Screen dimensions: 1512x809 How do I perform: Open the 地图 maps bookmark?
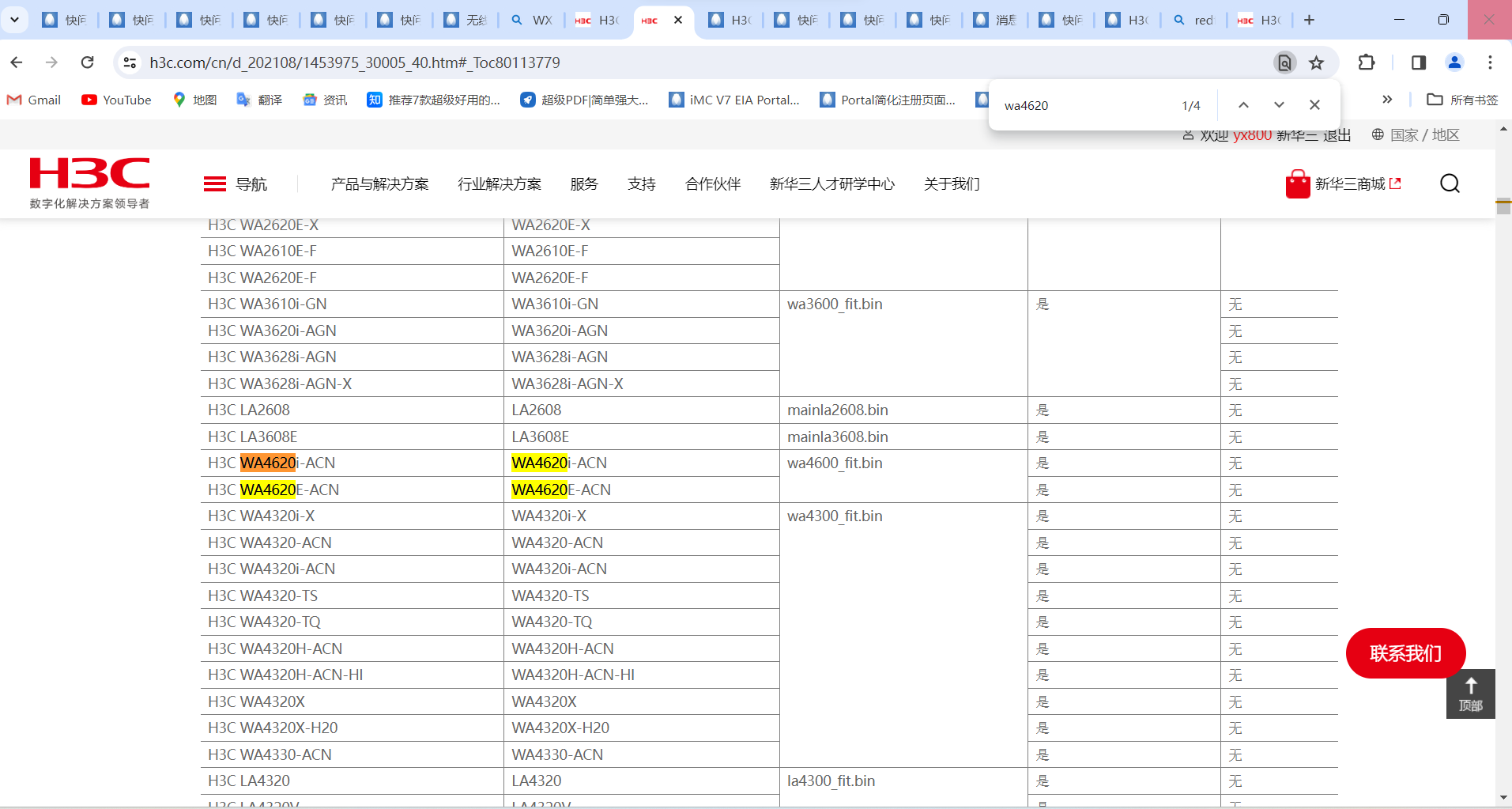195,100
